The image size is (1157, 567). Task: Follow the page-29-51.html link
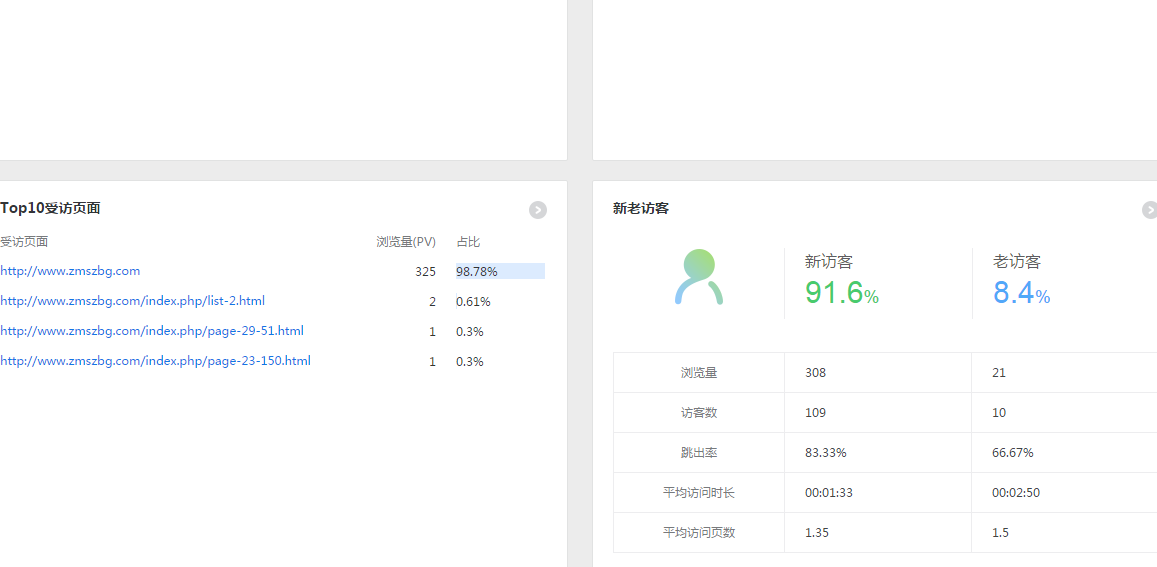point(152,331)
